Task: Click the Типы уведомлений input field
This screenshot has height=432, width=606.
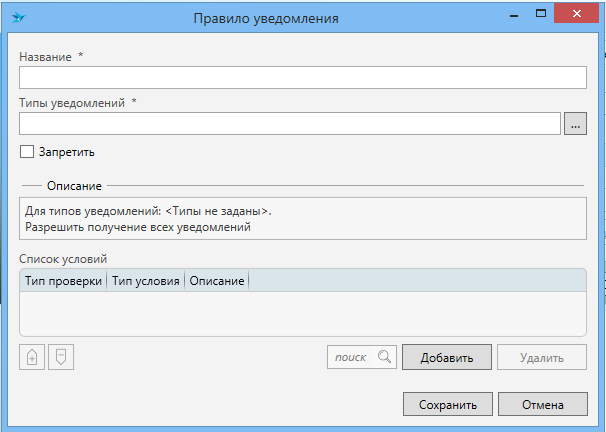Action: pos(289,124)
